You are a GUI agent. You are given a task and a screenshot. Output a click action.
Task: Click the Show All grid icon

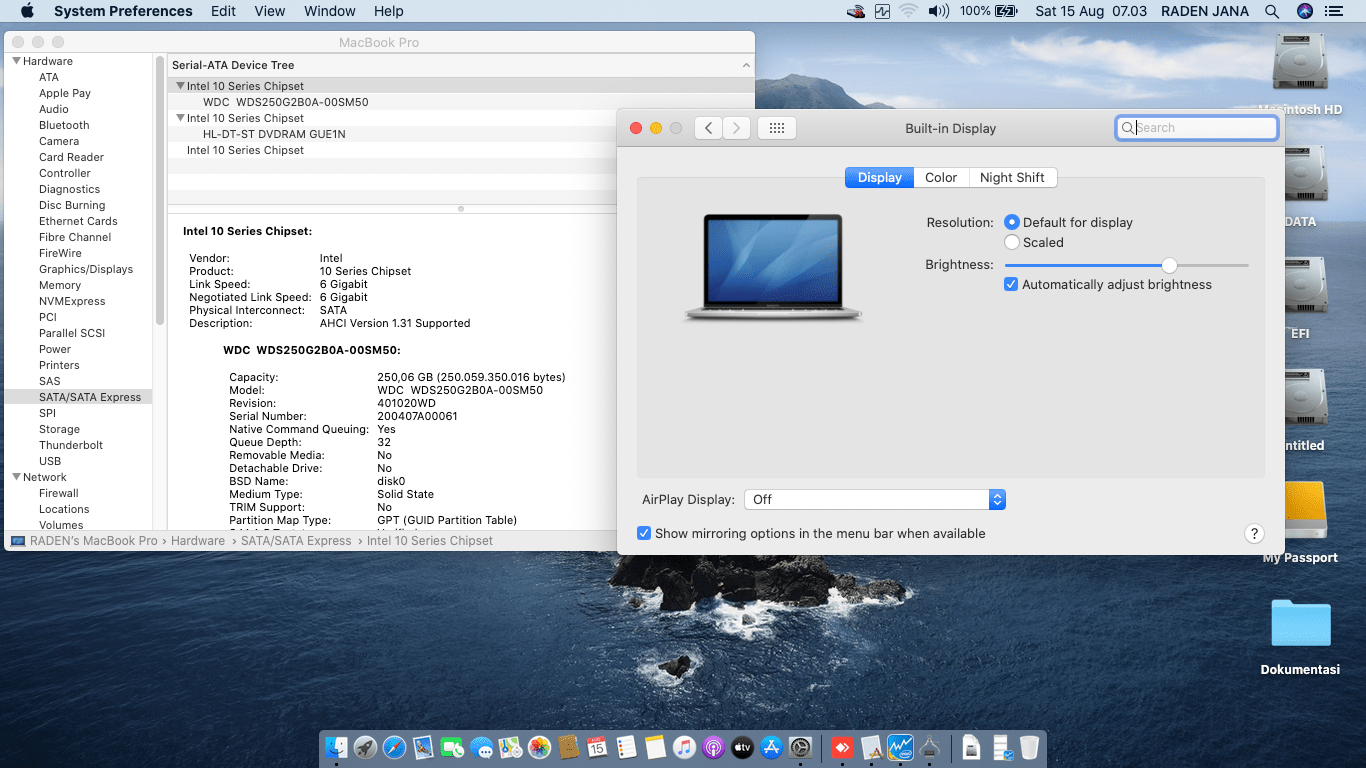click(777, 128)
